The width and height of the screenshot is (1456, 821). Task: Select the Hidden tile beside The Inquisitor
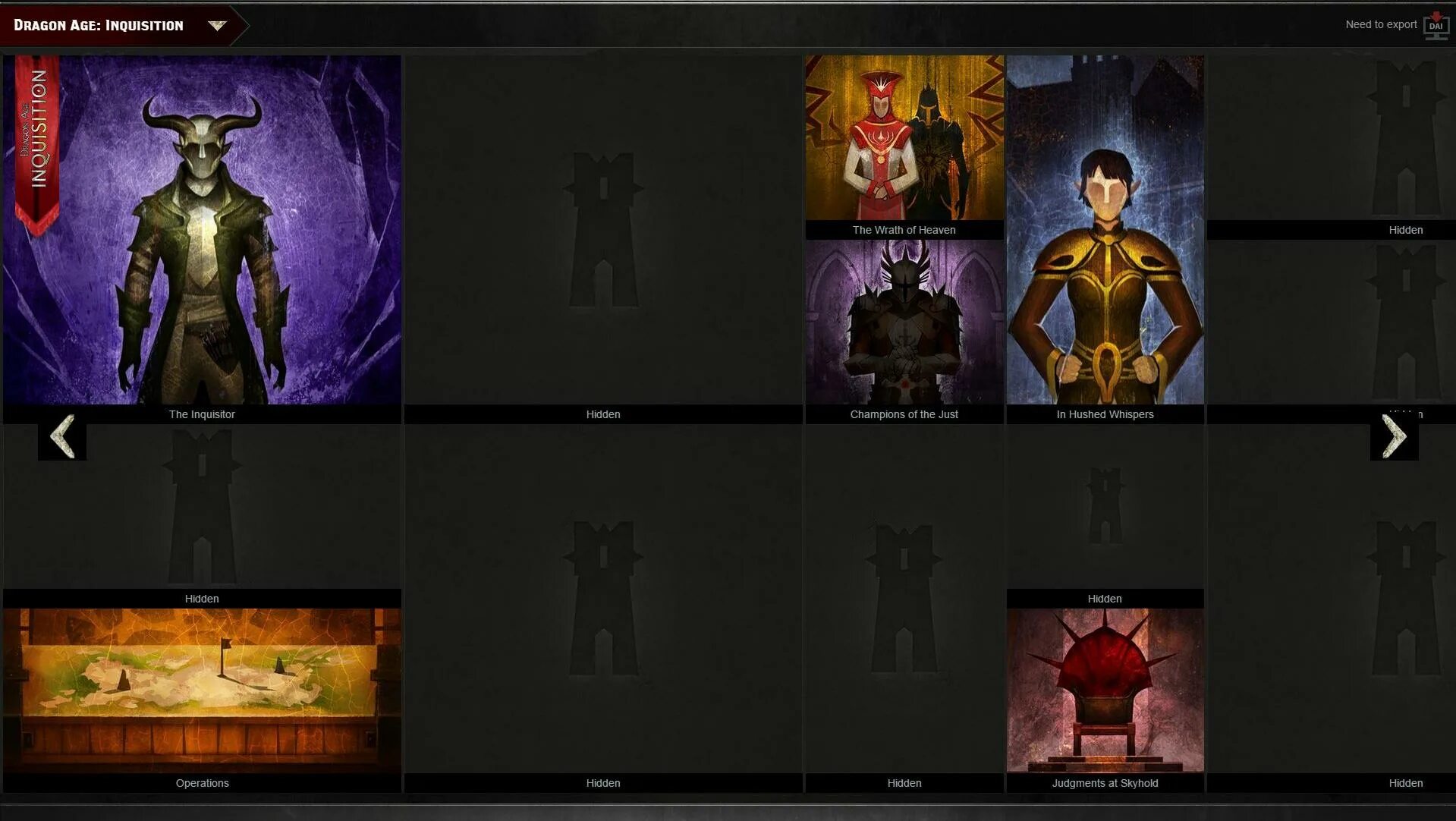coord(603,239)
